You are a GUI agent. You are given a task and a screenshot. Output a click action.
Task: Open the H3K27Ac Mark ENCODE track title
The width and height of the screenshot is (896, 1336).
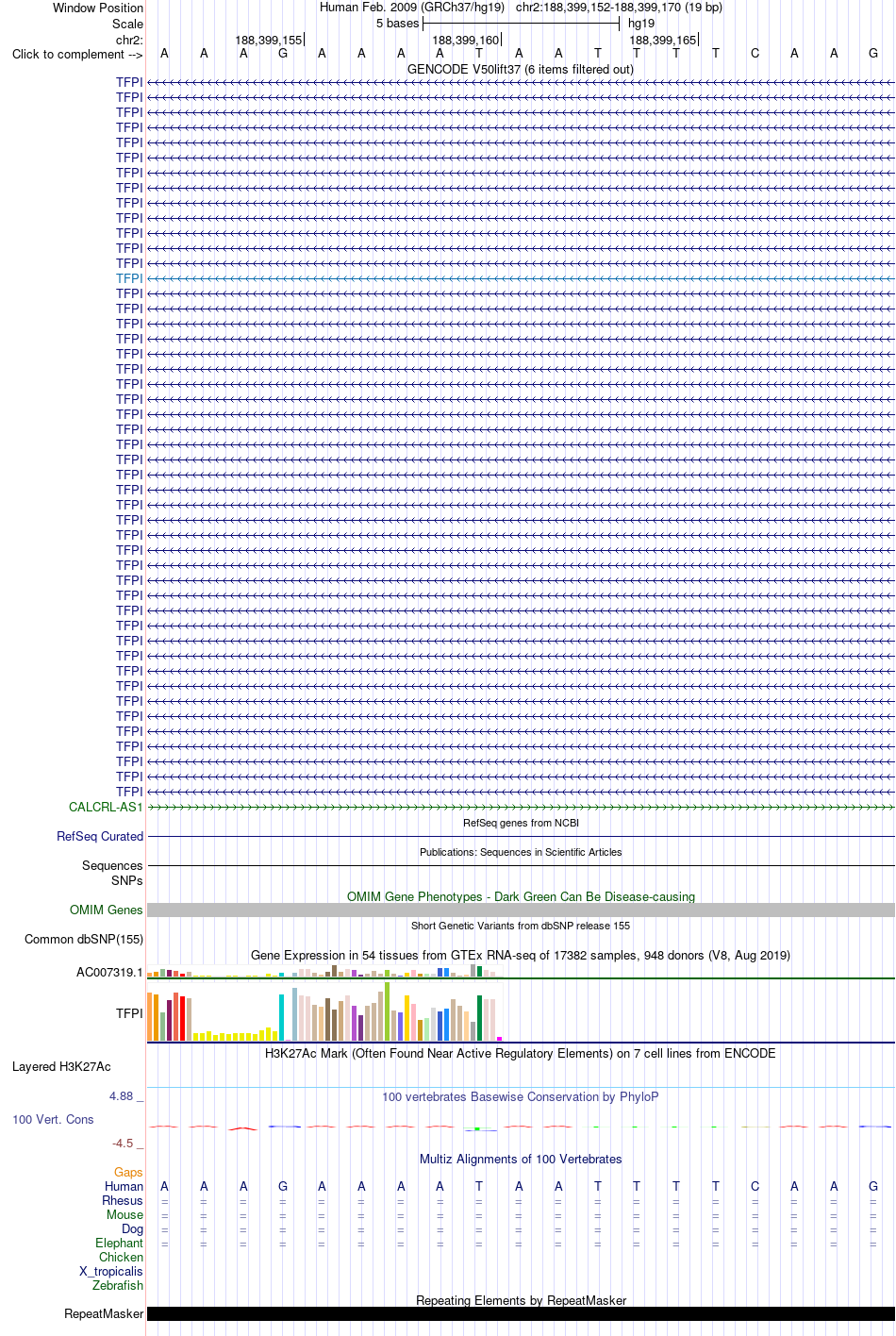[521, 1053]
